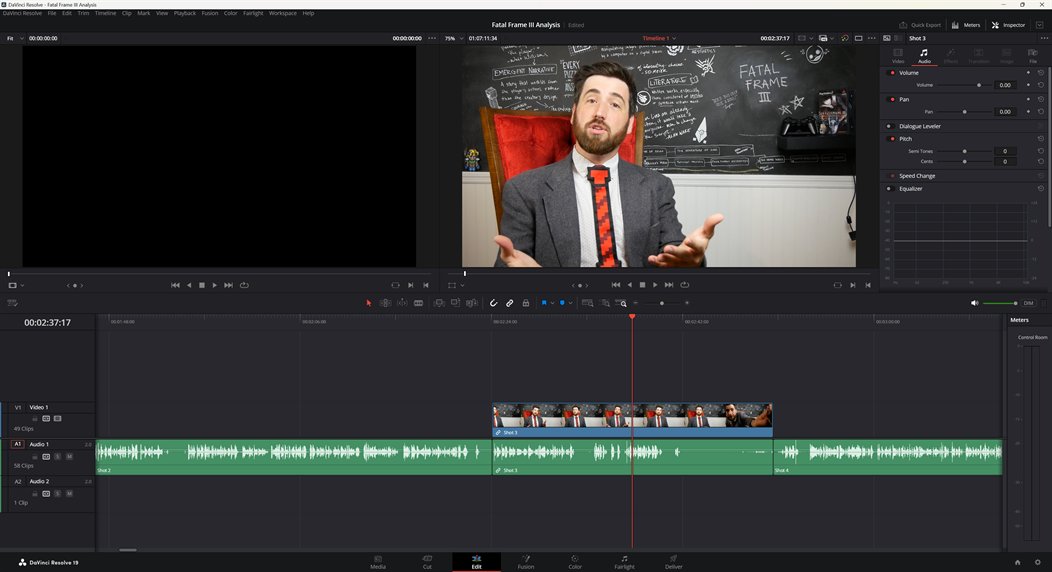Image resolution: width=1052 pixels, height=572 pixels.
Task: Open source viewer options three-dot menu
Action: pos(431,38)
